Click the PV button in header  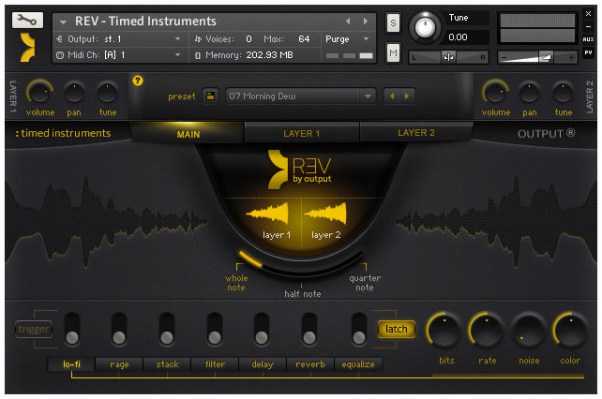coord(588,53)
